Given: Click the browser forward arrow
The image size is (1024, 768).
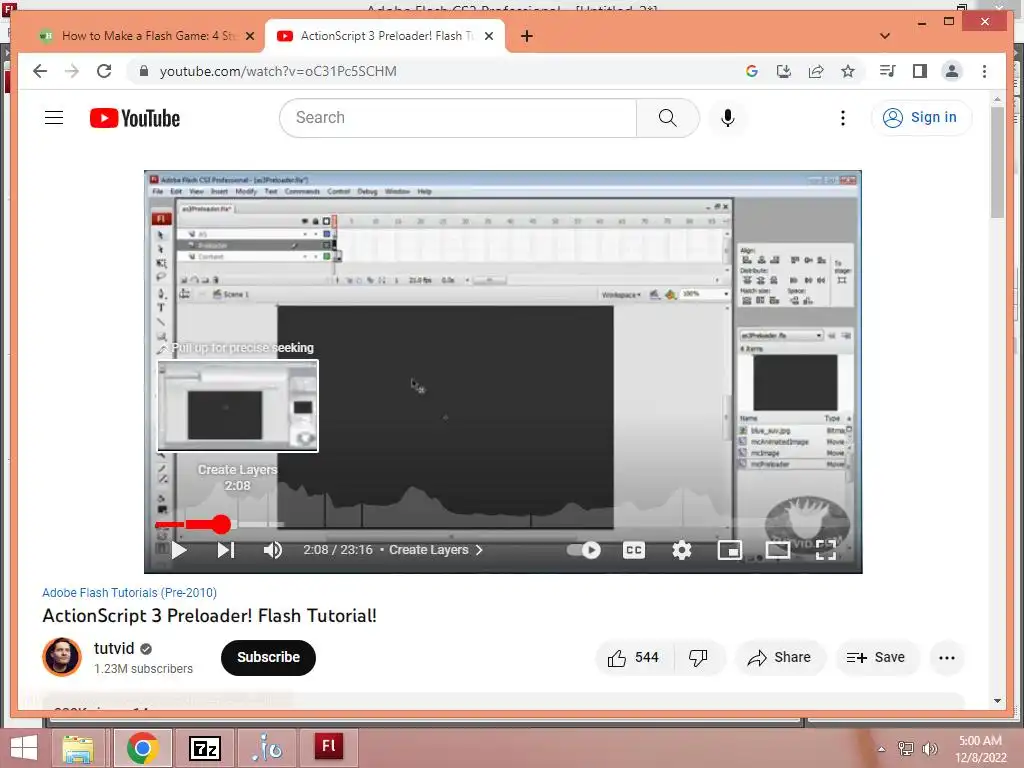Looking at the screenshot, I should (72, 71).
